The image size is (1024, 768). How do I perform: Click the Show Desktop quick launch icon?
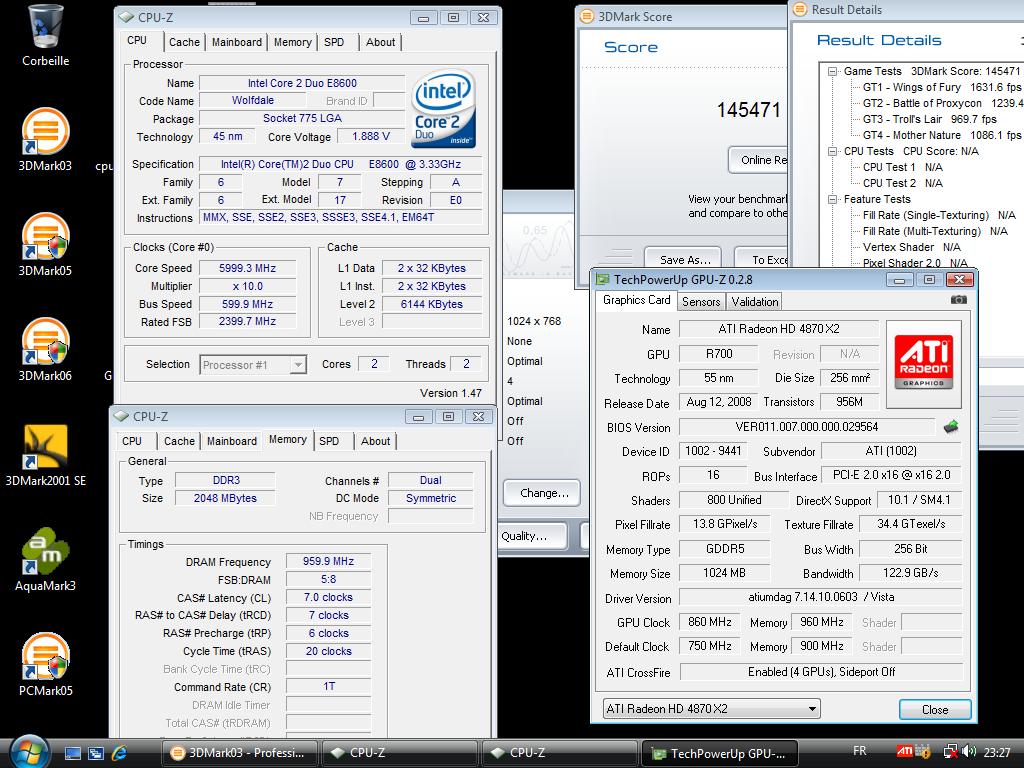coord(72,754)
